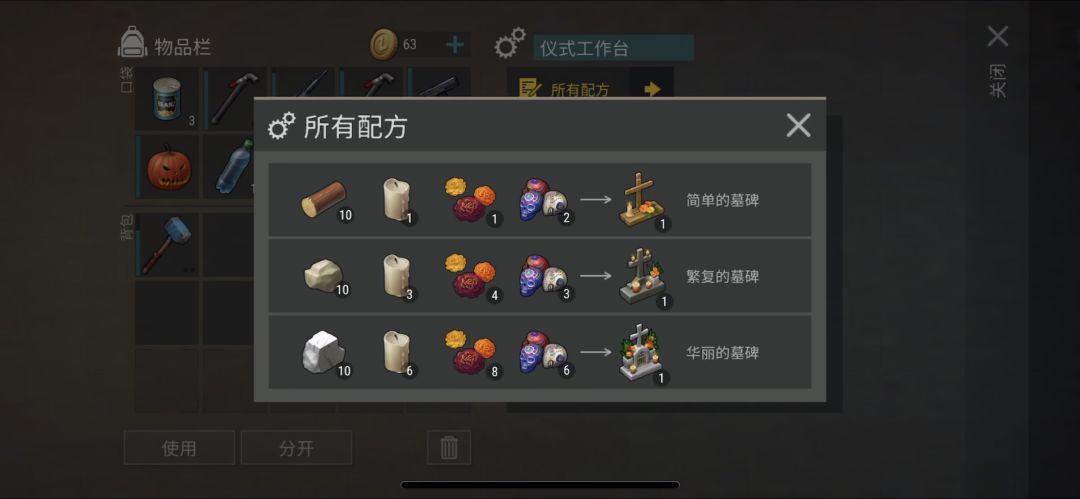Viewport: 1080px width, 499px height.
Task: Select the limestone ingredient in 繁复的墓碑 recipe
Action: tap(324, 276)
